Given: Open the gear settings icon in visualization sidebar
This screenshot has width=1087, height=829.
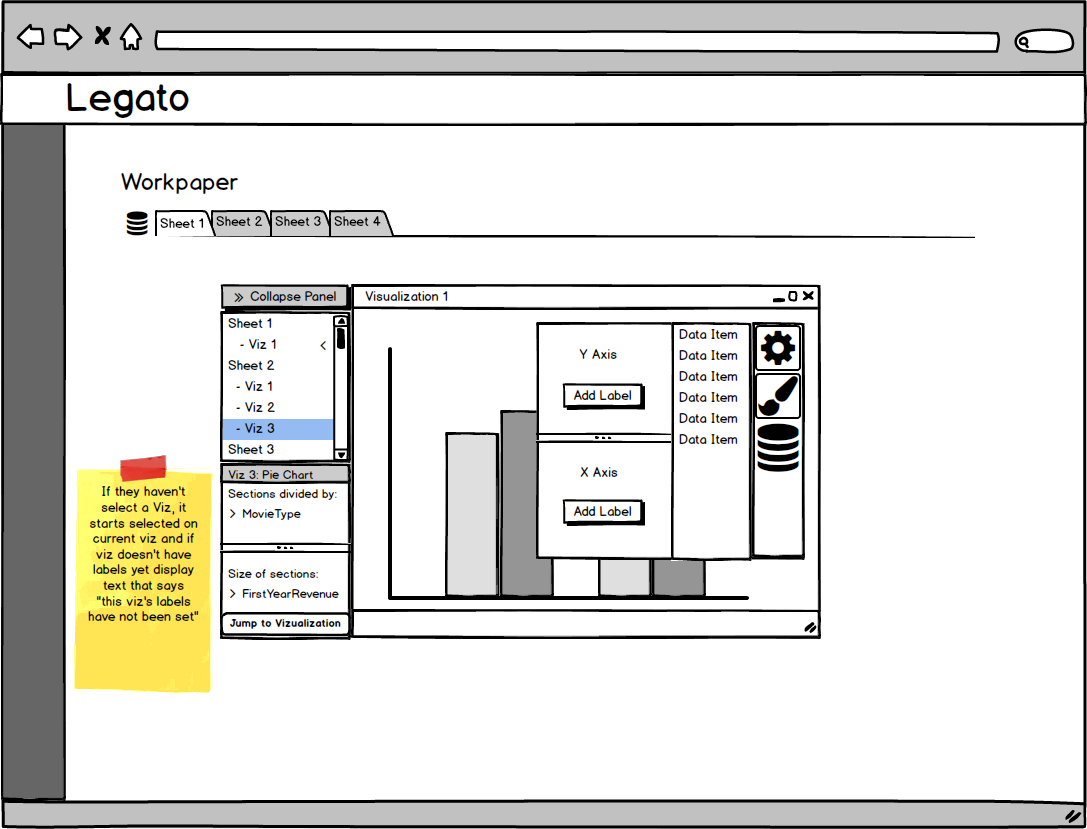Looking at the screenshot, I should click(x=777, y=348).
